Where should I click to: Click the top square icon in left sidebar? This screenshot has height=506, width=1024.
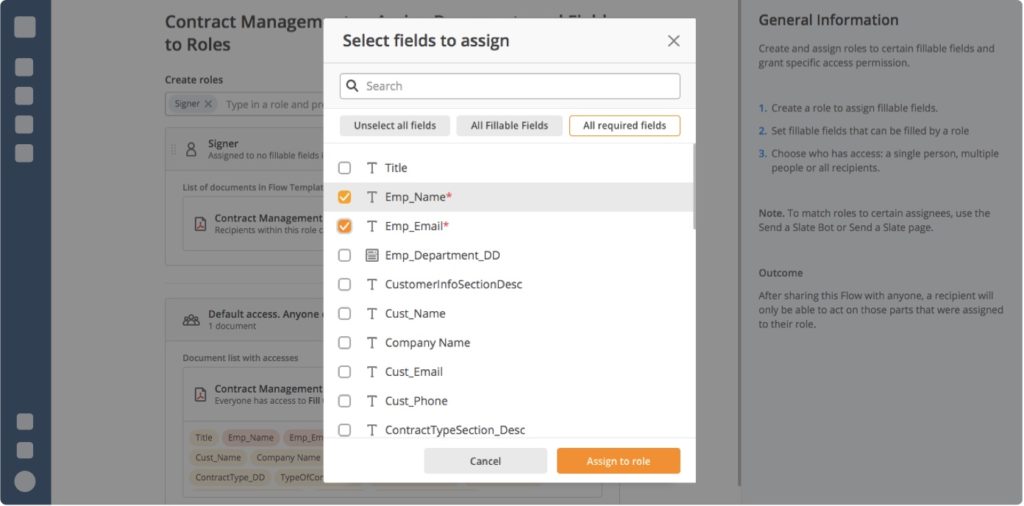(25, 27)
